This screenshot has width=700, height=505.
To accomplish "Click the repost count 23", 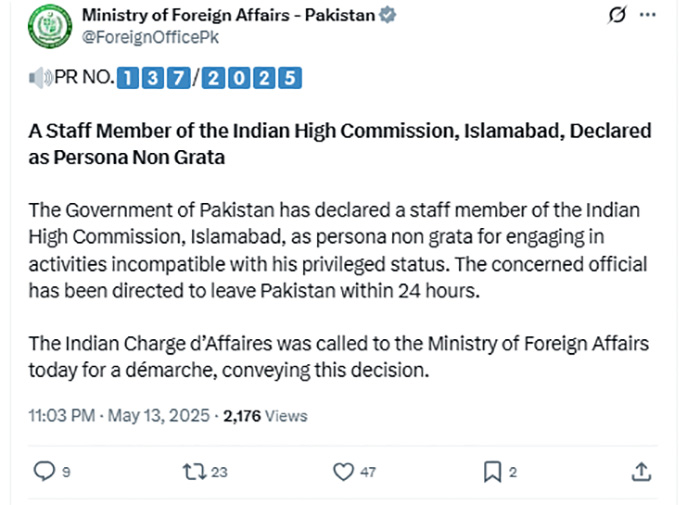I will point(220,472).
